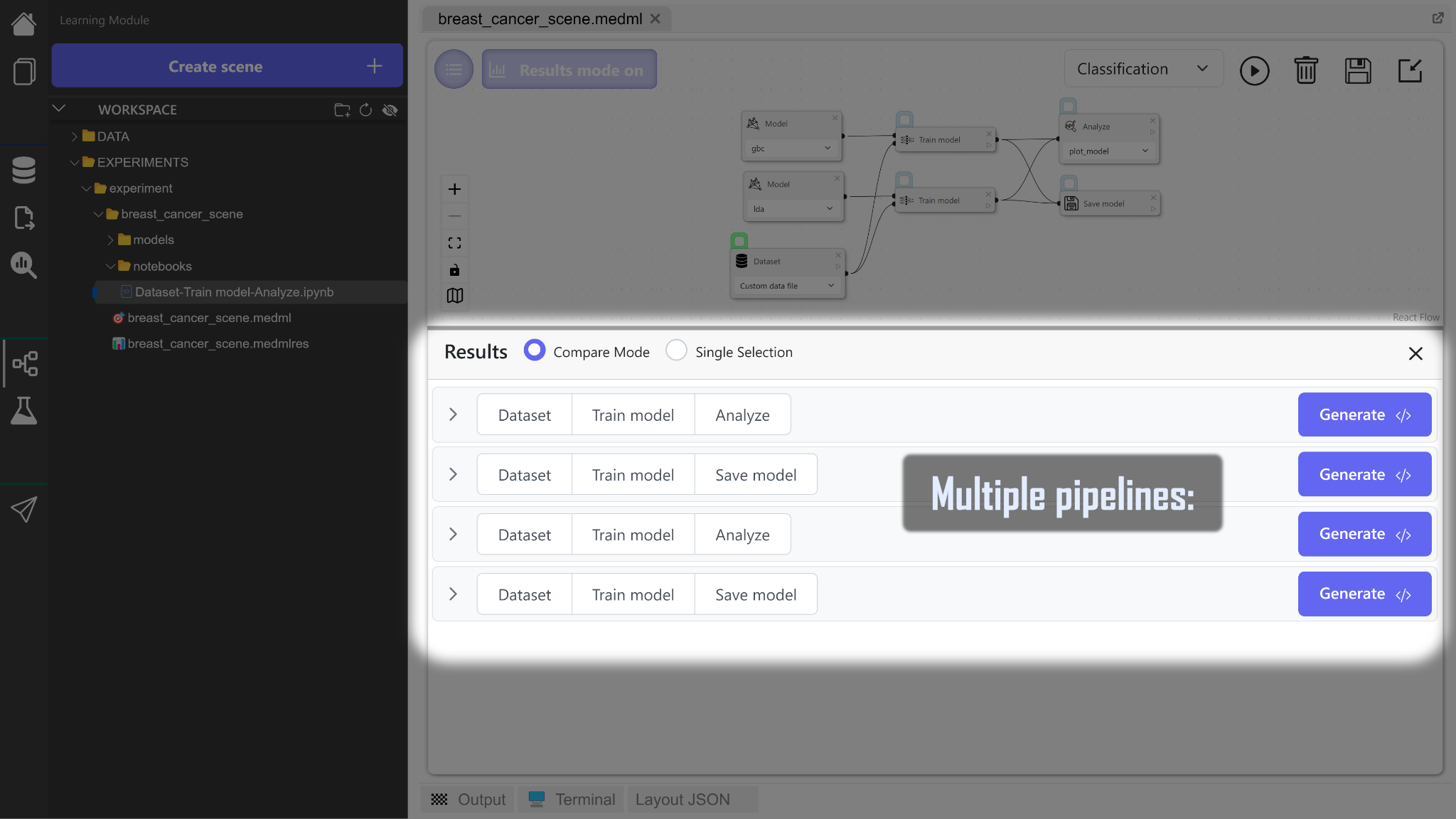Click the fit view icon on canvas

point(455,243)
